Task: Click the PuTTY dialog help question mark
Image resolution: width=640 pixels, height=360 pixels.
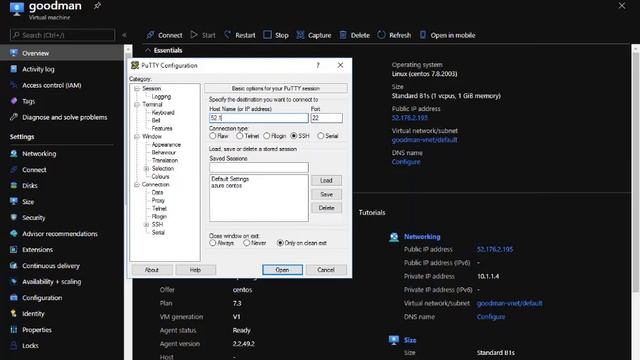Action: pos(318,65)
